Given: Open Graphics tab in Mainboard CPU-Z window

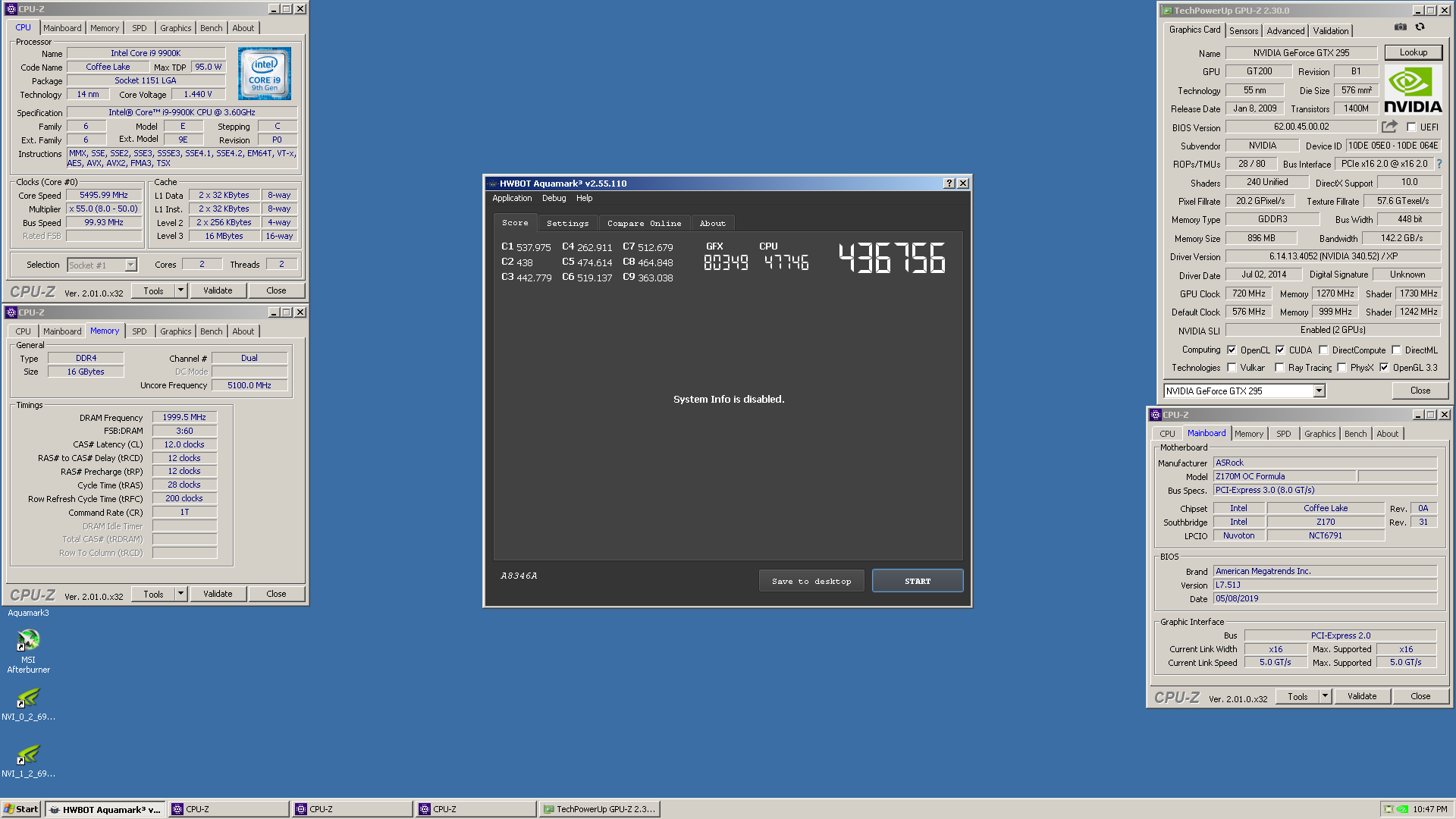Looking at the screenshot, I should 1319,434.
